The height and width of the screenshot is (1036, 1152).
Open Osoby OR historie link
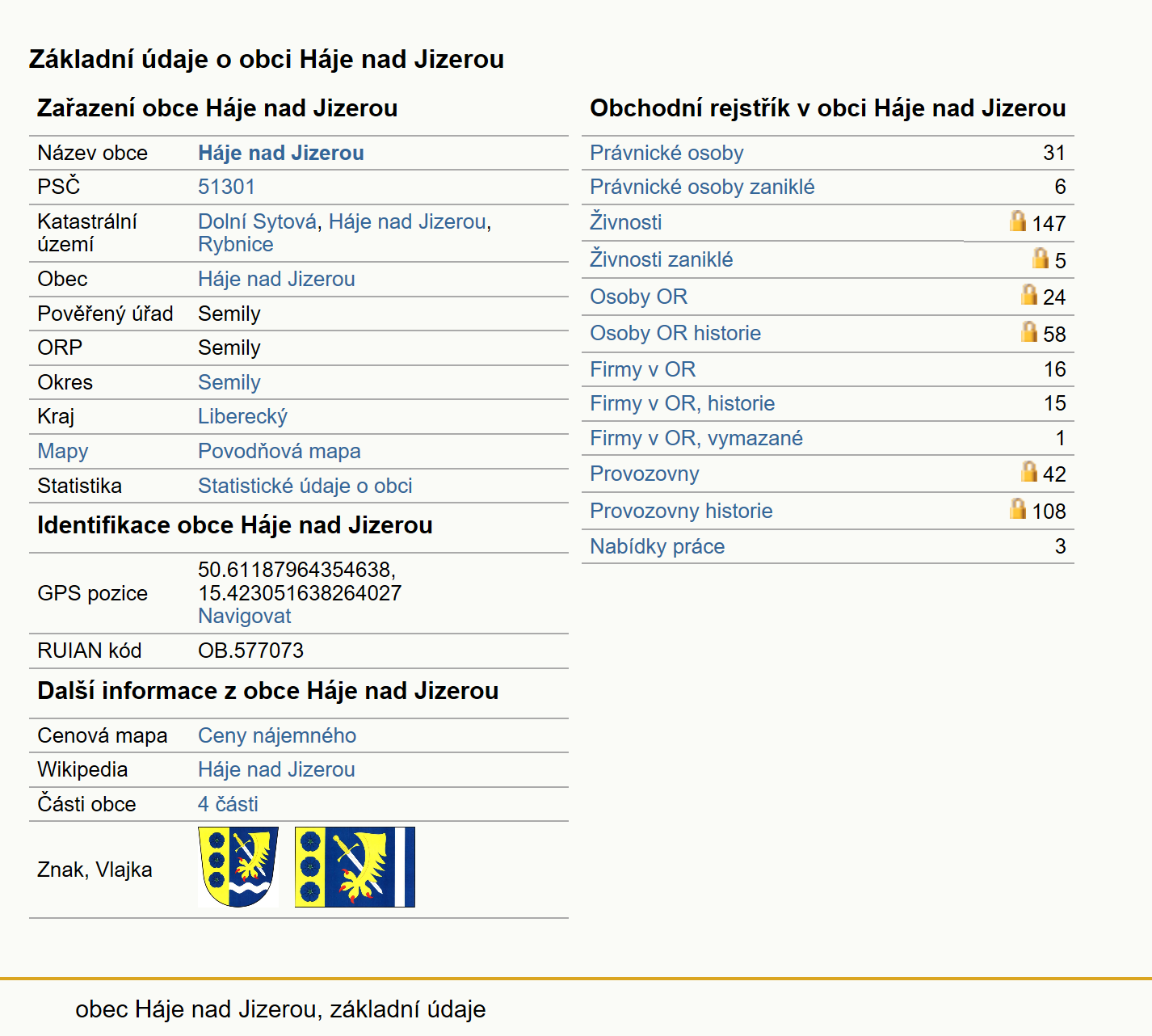pos(675,333)
